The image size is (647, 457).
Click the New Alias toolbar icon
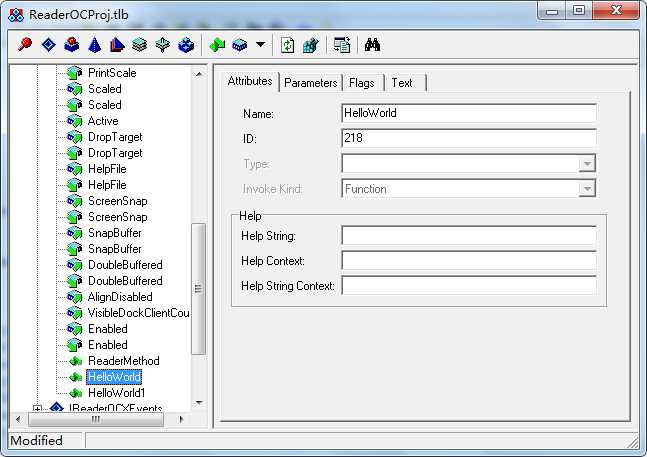point(117,45)
